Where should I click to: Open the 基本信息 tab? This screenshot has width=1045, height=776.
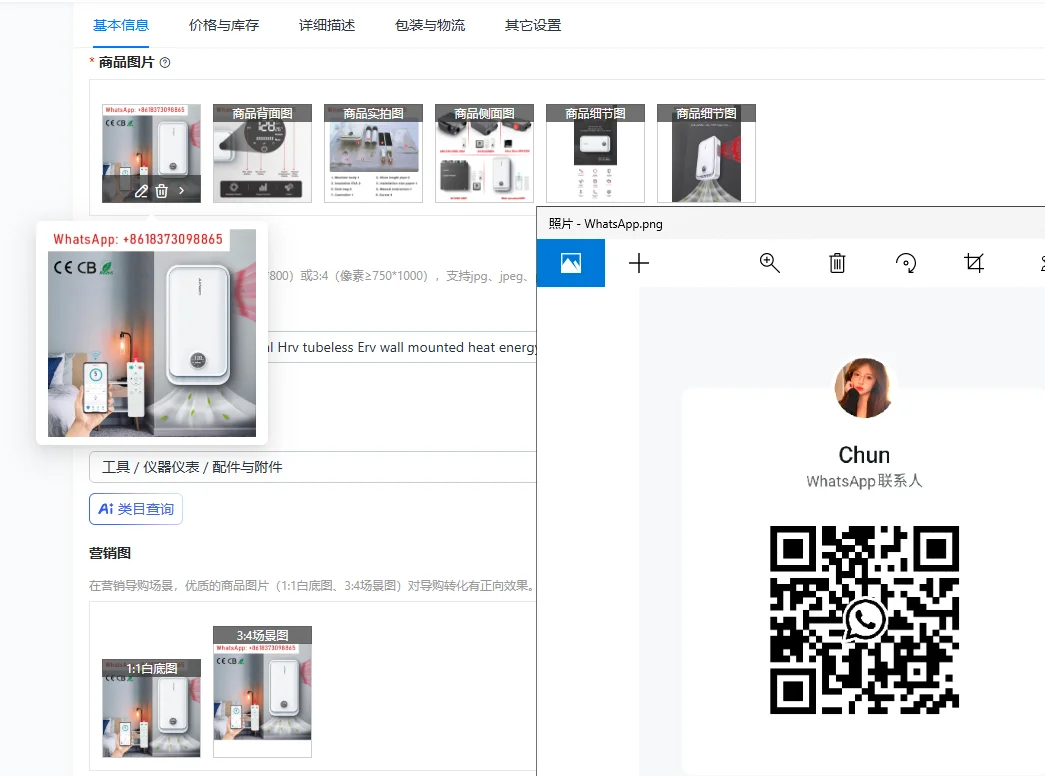click(x=121, y=25)
